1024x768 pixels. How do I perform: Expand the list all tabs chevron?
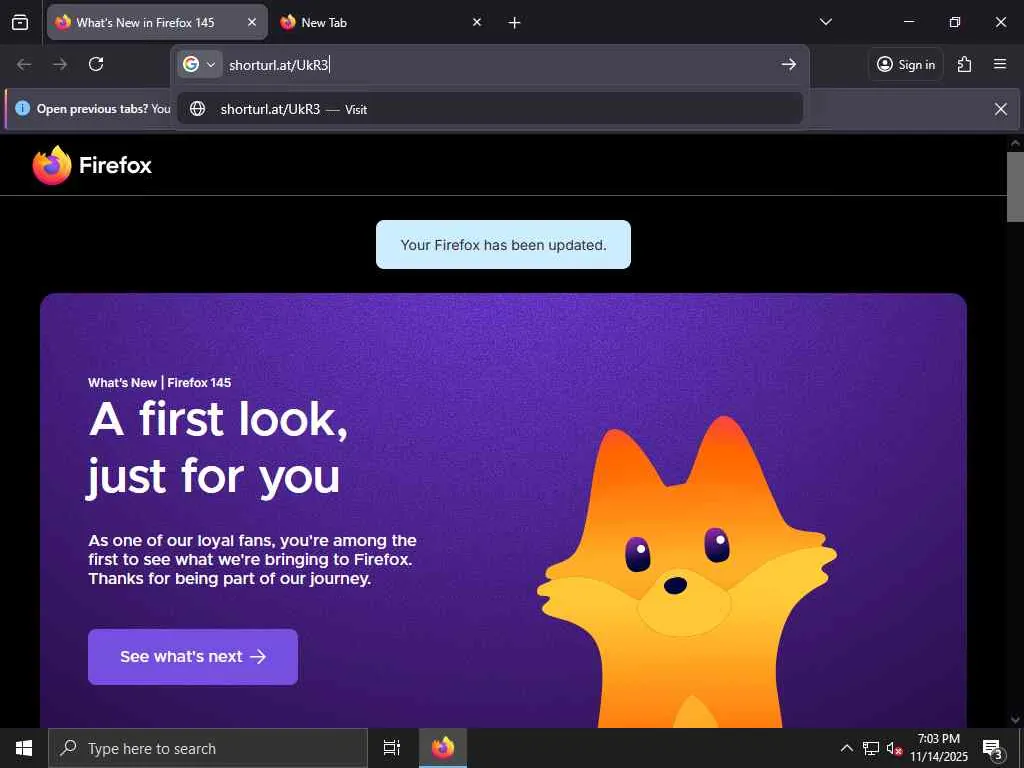825,22
